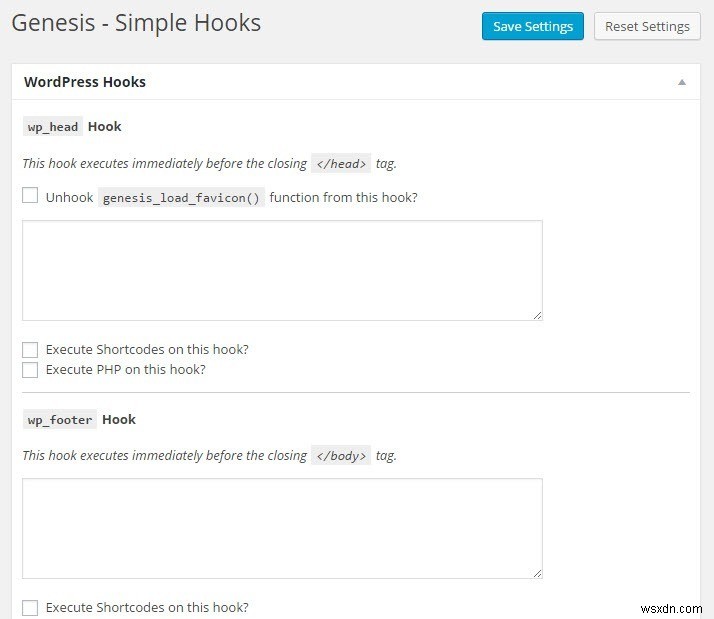Focus the wp_footer hook text area
714x619 pixels.
tap(282, 528)
